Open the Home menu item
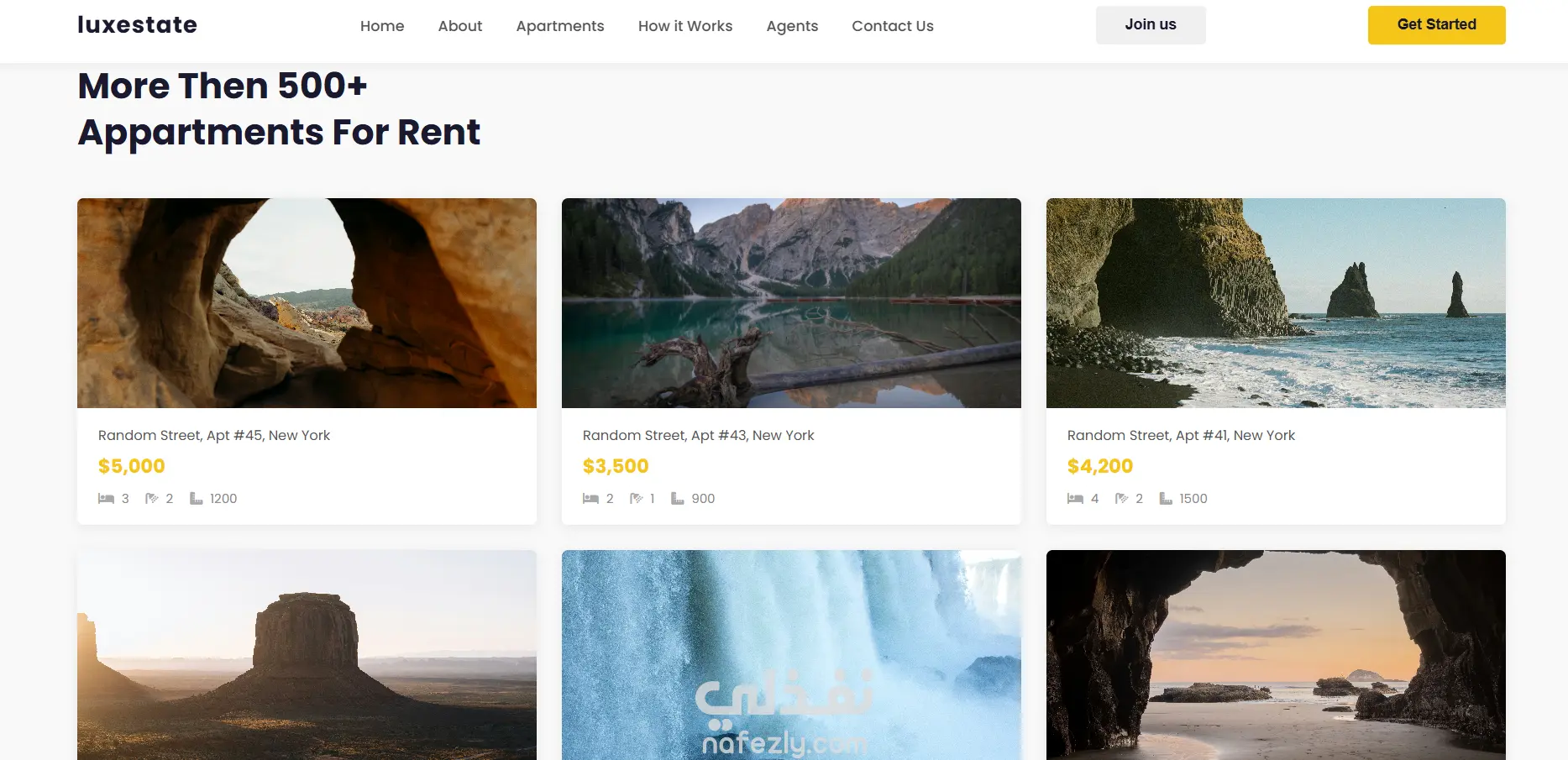Screen dimensions: 1568x760 click(382, 26)
